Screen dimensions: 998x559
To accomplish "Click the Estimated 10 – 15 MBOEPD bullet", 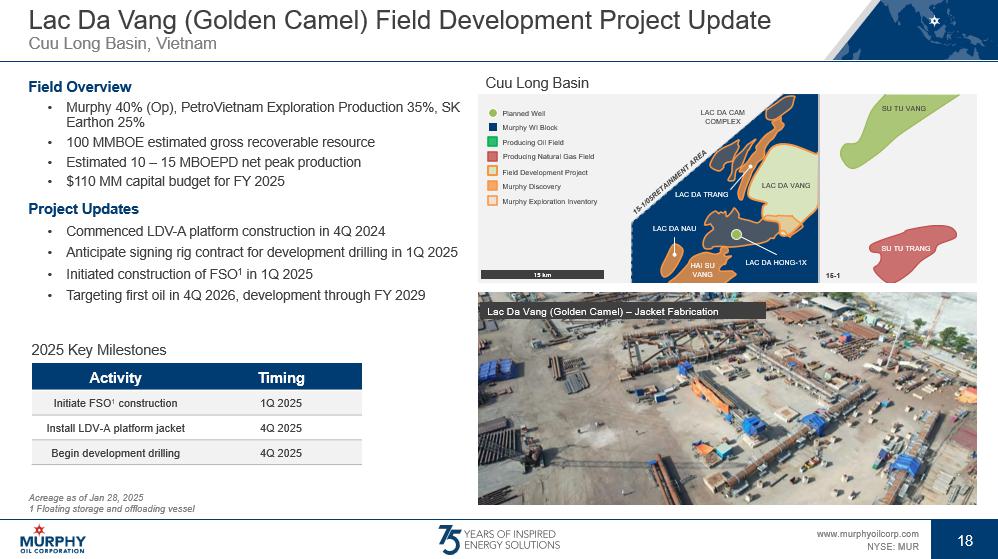I will (213, 162).
